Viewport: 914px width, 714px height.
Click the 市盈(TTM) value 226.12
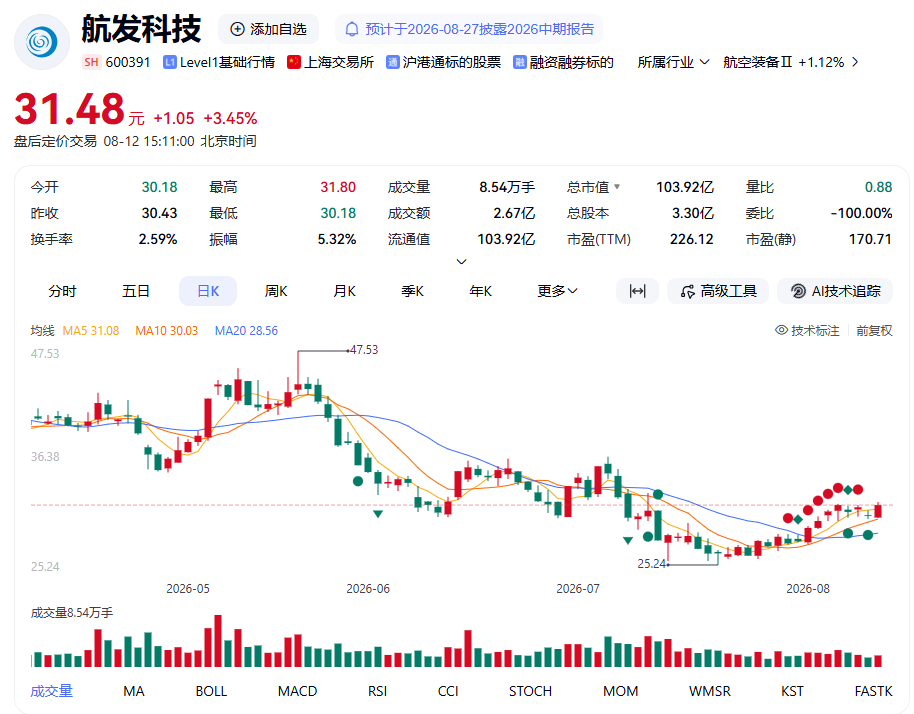691,239
